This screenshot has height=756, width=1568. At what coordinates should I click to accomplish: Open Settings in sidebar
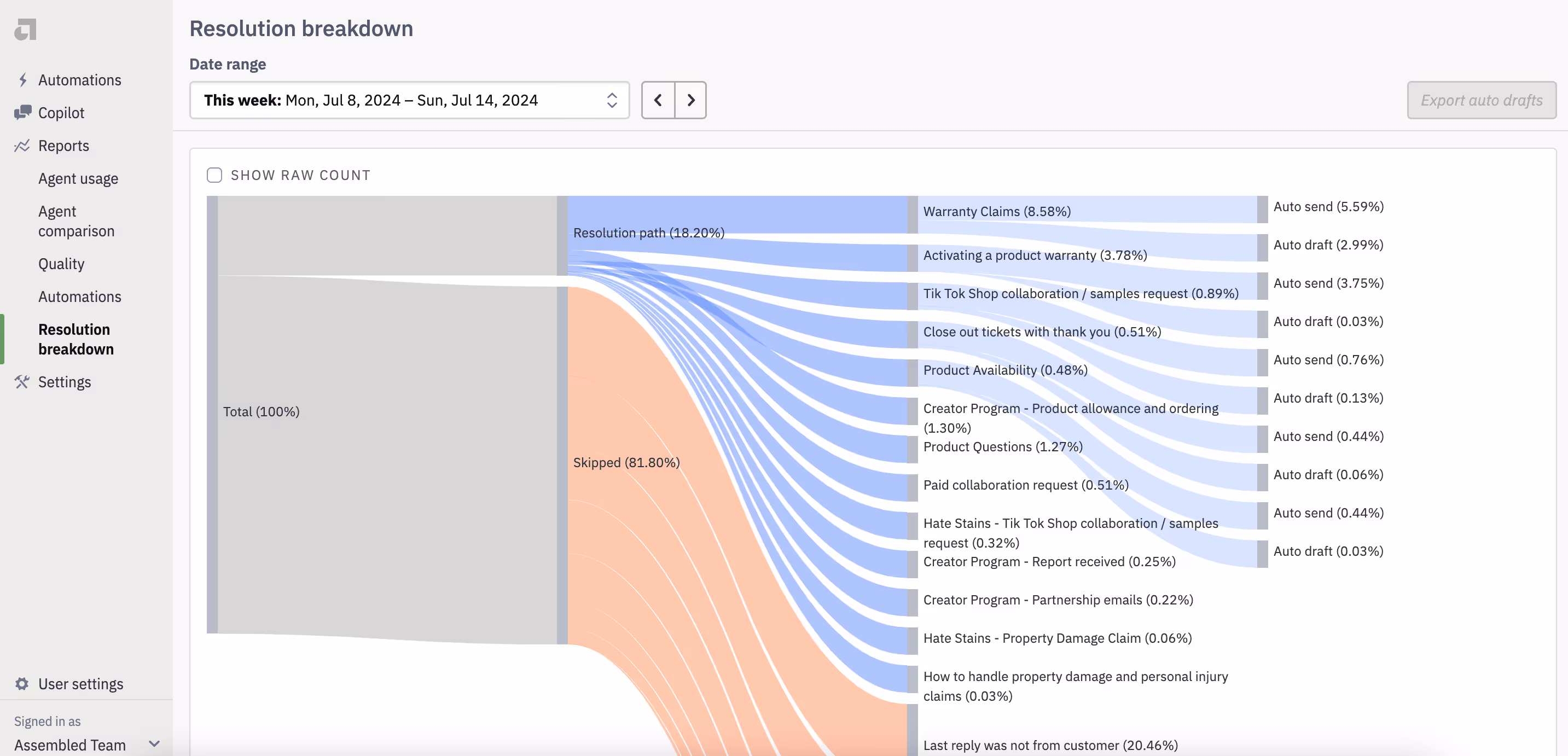click(x=65, y=382)
